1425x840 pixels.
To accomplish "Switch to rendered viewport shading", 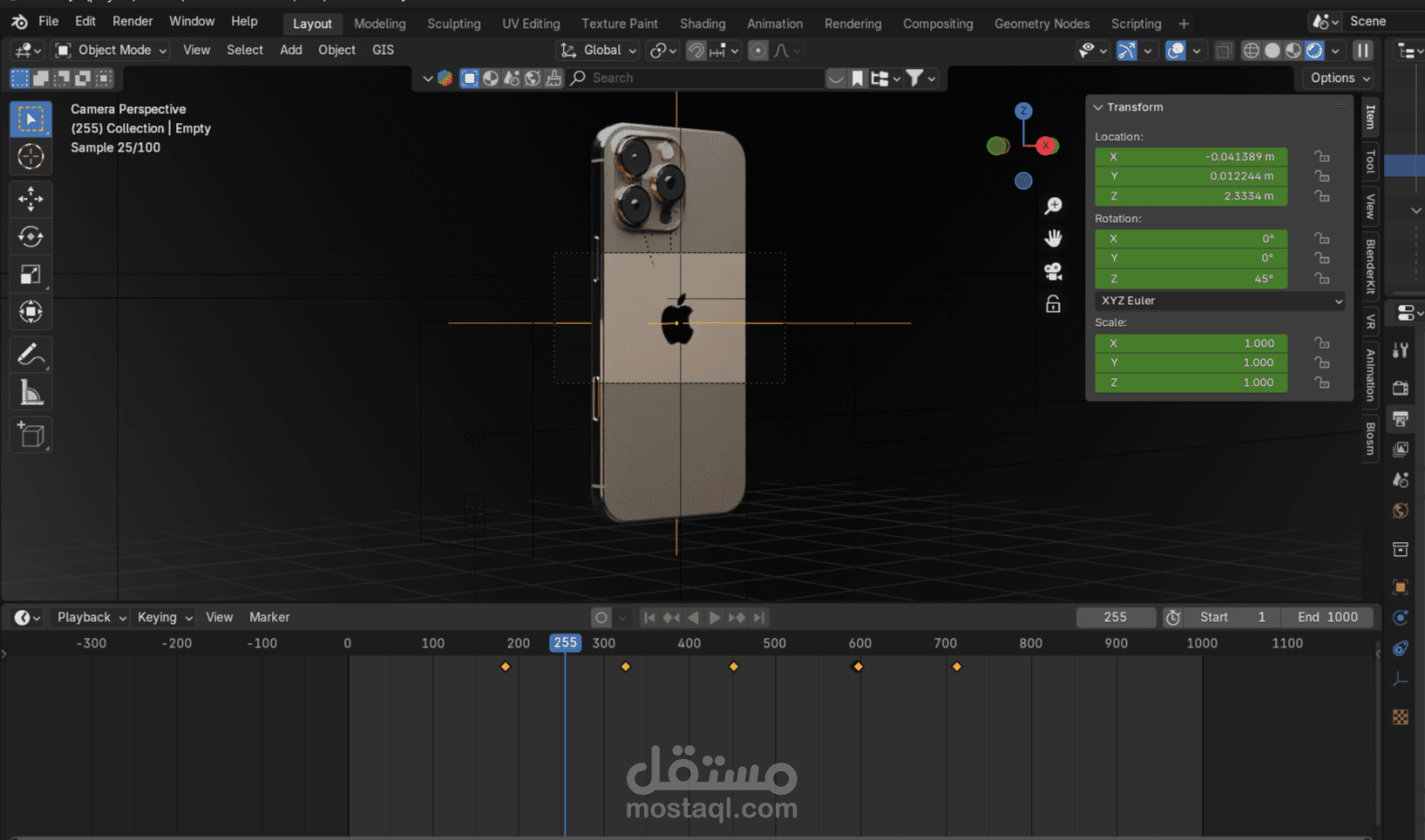I will click(1313, 51).
